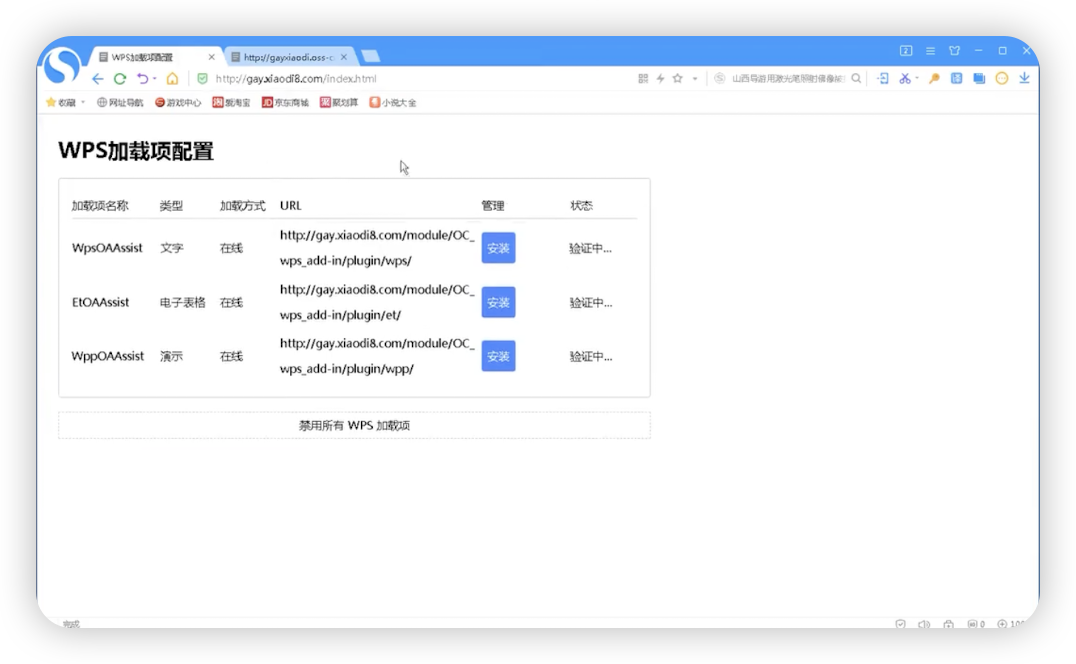Image resolution: width=1076 pixels, height=664 pixels.
Task: Click the 电子表格 type cell
Action: pyautogui.click(x=183, y=303)
